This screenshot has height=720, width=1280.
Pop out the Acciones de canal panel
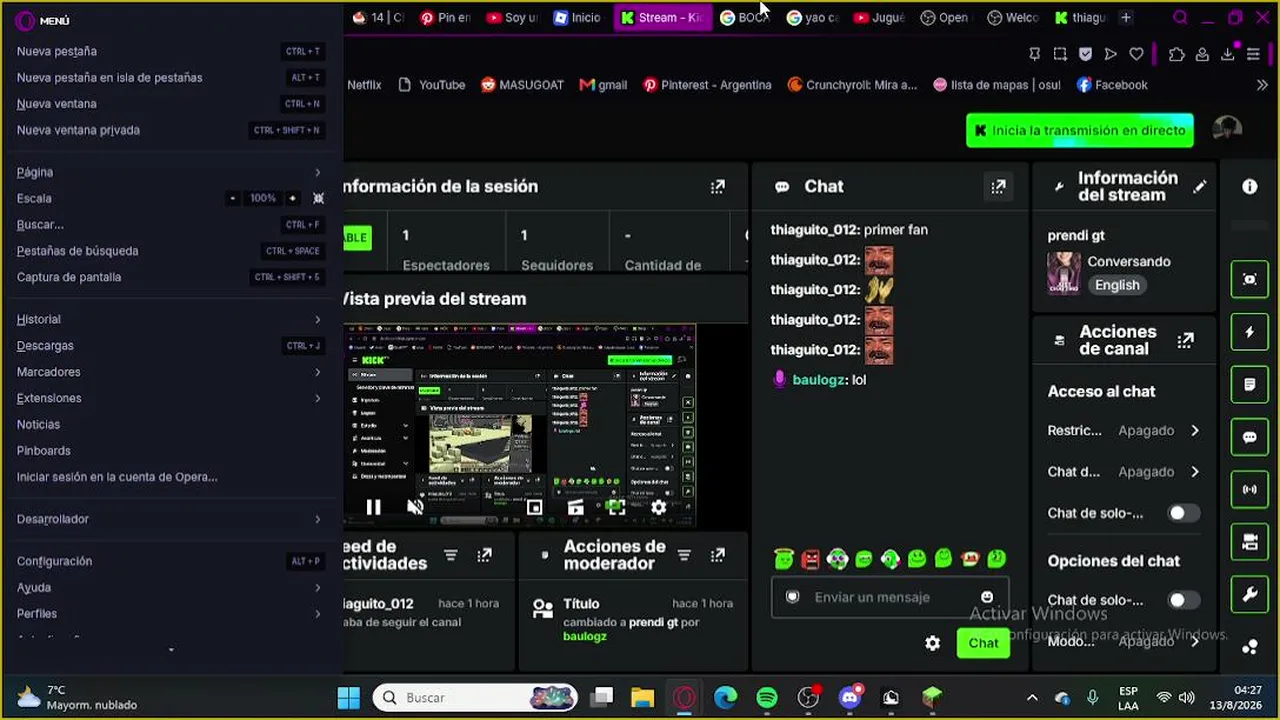(x=1186, y=340)
